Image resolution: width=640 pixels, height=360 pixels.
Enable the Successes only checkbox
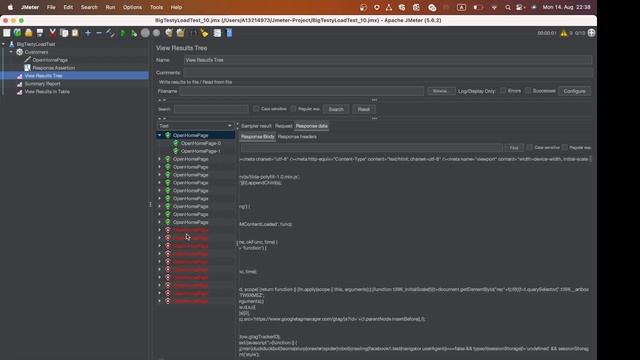point(528,91)
